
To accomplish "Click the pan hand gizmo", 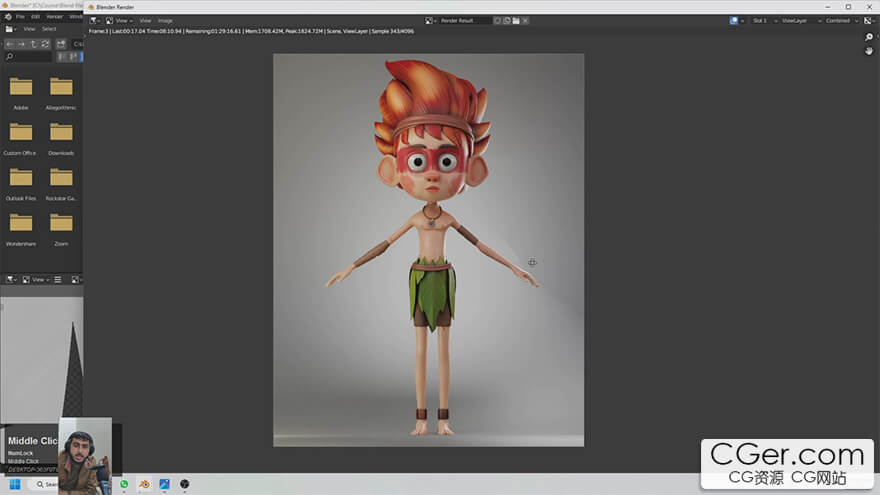I will pyautogui.click(x=869, y=51).
